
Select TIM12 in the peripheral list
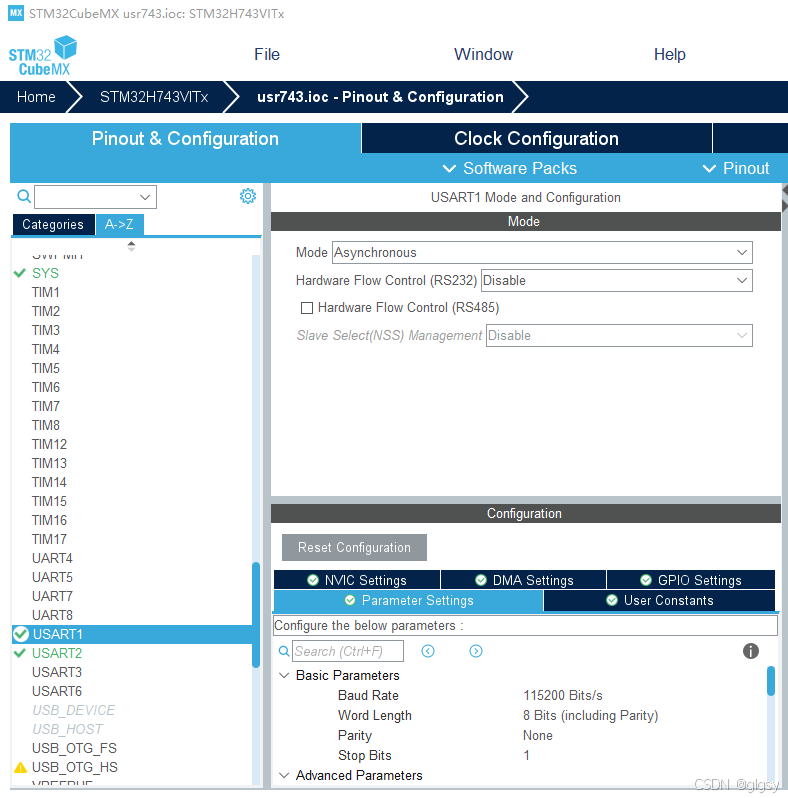click(49, 444)
